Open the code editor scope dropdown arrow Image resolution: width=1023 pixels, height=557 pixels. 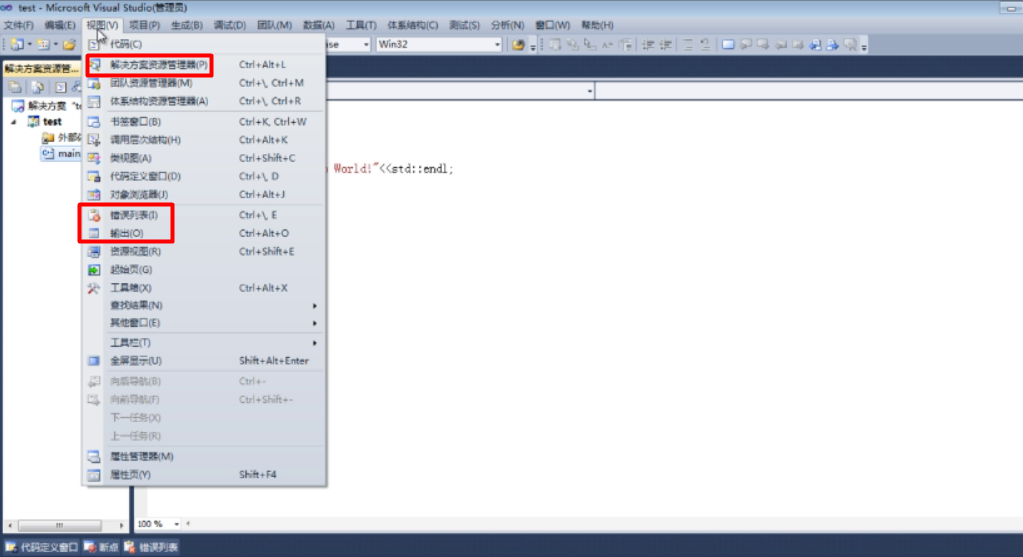pyautogui.click(x=590, y=91)
